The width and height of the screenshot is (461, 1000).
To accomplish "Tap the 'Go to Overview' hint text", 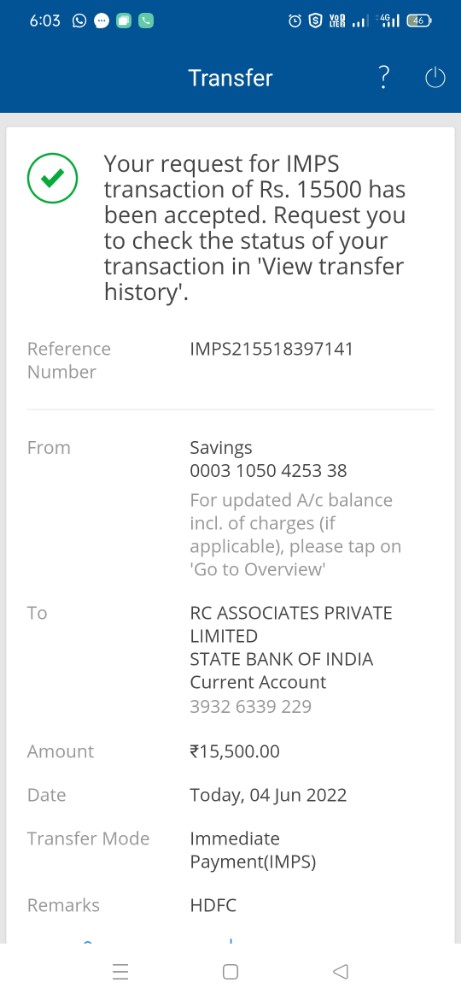I will coord(258,570).
